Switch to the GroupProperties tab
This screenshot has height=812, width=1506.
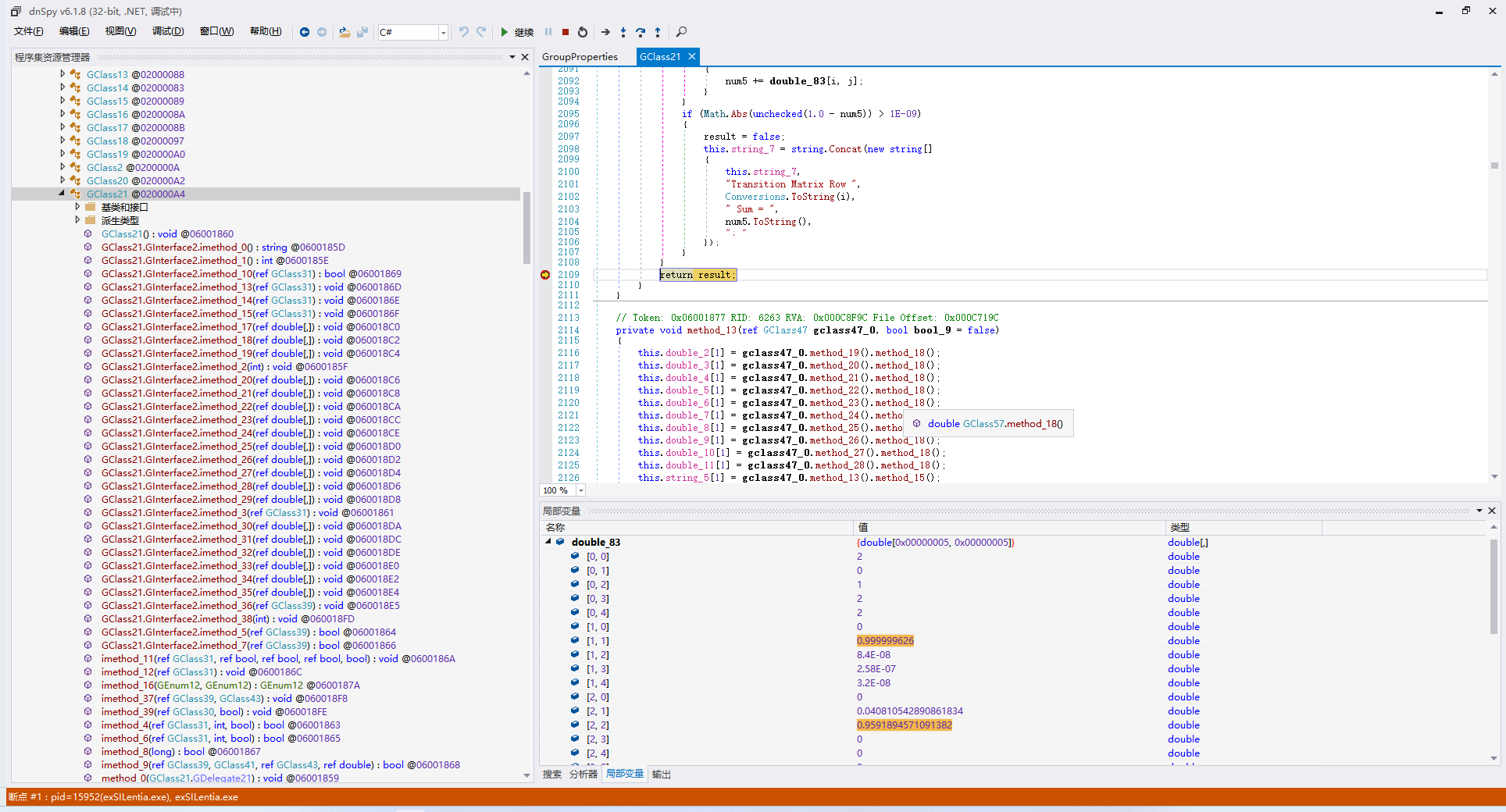click(x=580, y=57)
